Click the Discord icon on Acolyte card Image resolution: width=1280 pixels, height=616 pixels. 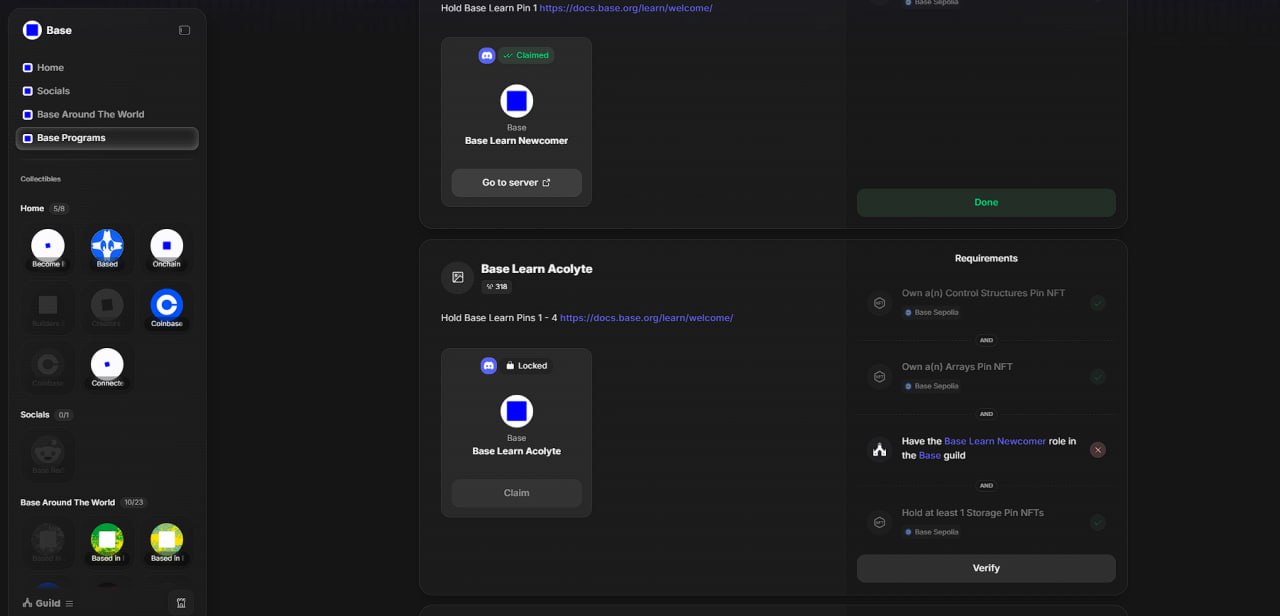click(x=488, y=366)
